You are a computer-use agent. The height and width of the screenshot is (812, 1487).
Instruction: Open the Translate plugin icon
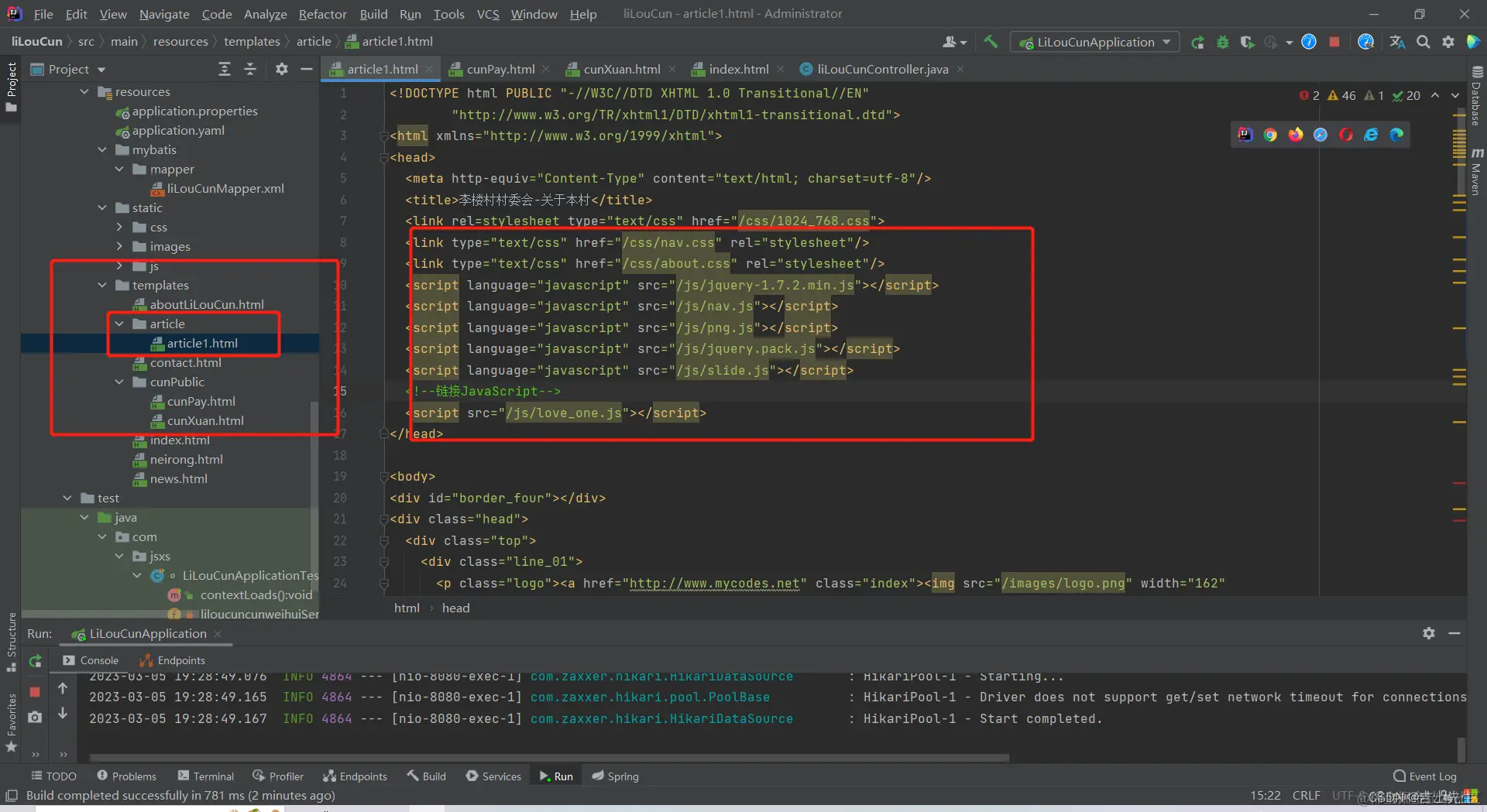[x=1397, y=42]
